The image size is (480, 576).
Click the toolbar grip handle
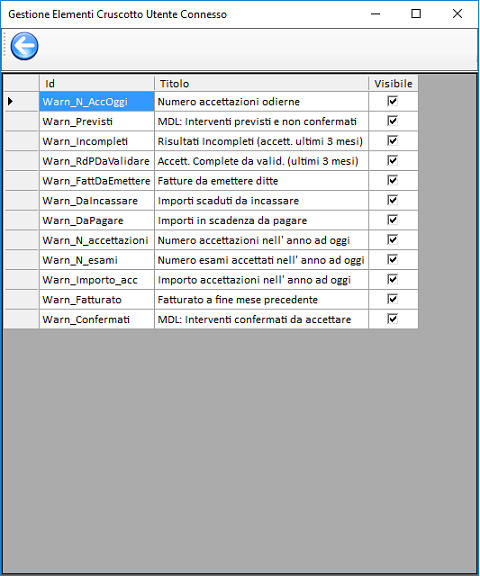pyautogui.click(x=4, y=46)
